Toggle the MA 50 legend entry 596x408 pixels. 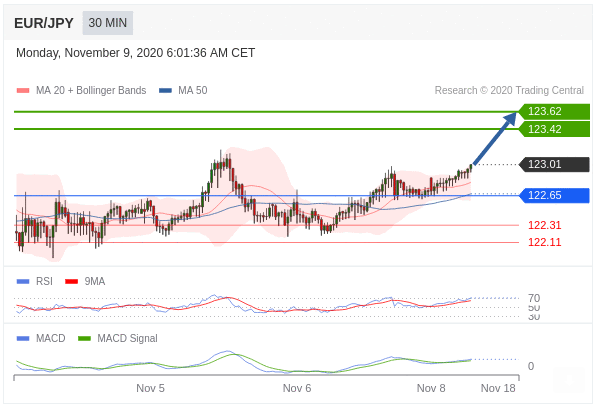click(x=183, y=90)
